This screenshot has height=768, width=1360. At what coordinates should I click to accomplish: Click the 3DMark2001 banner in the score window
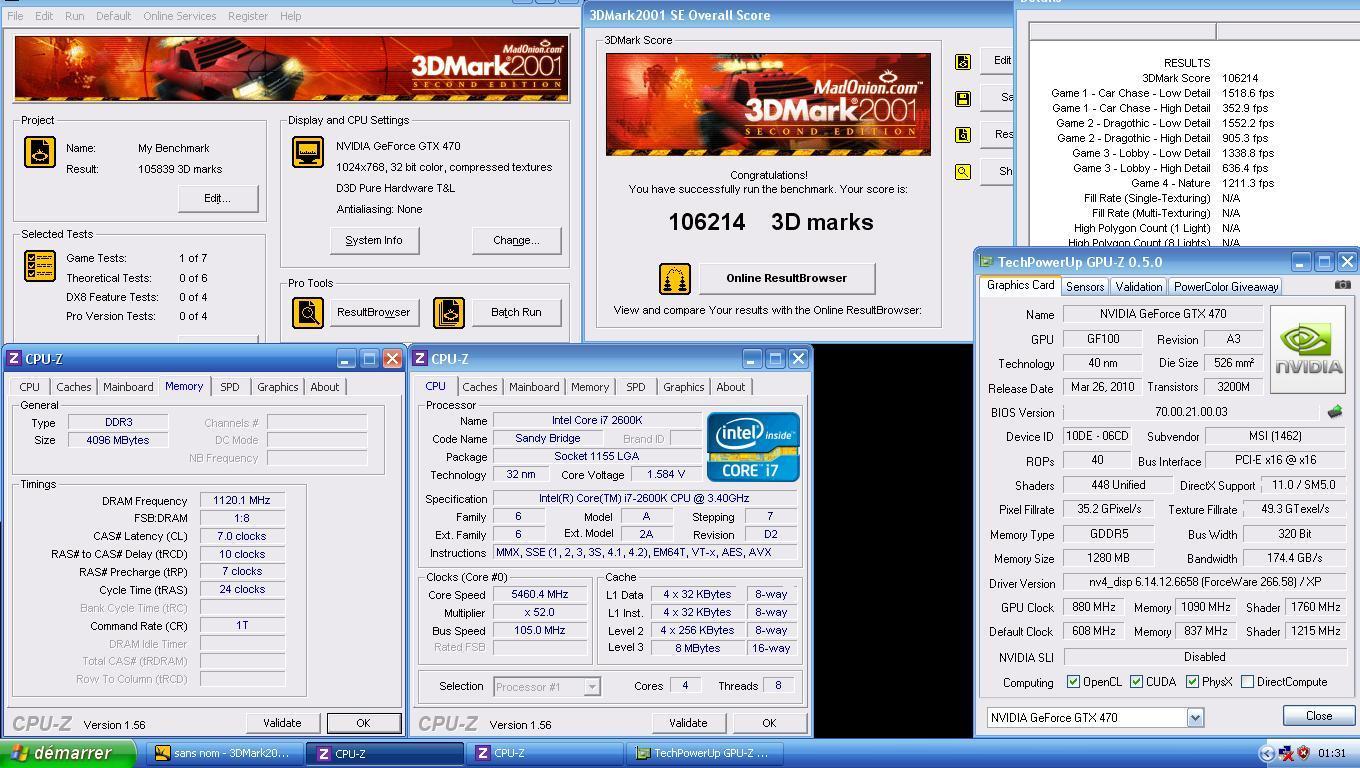(768, 104)
